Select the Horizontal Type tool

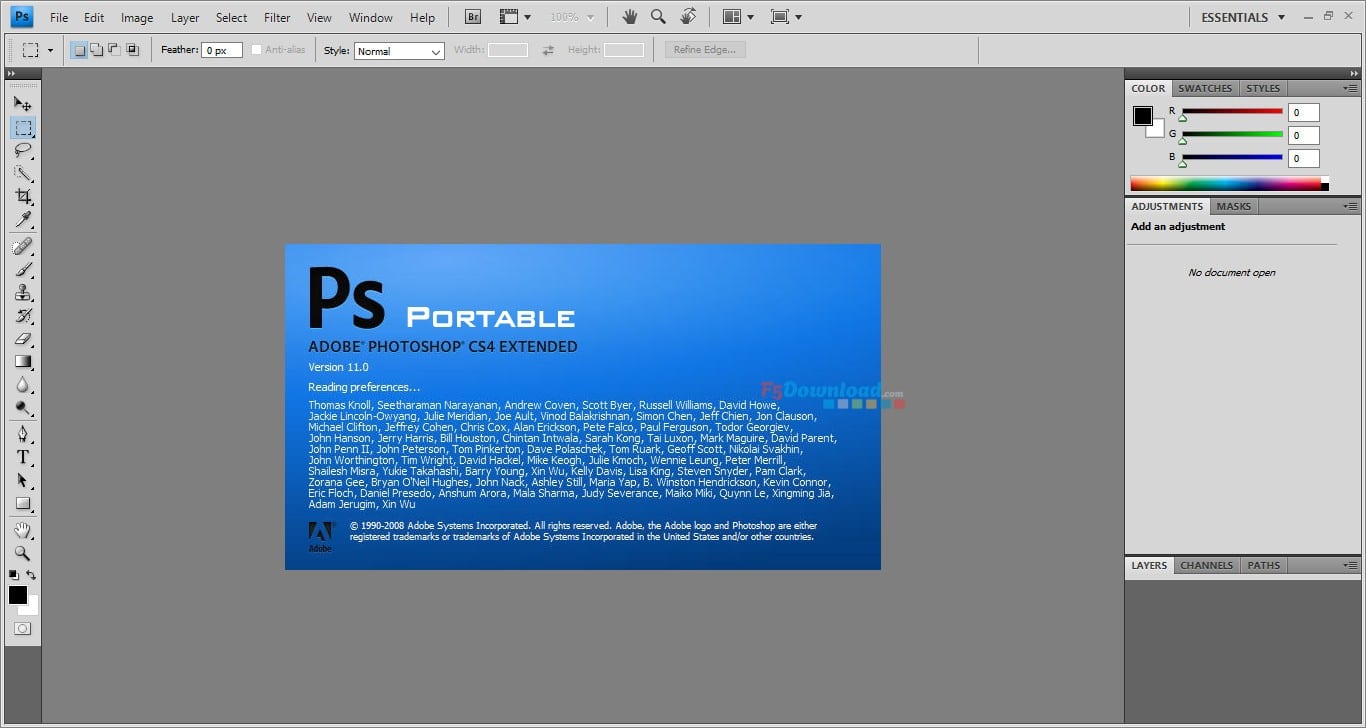point(22,457)
